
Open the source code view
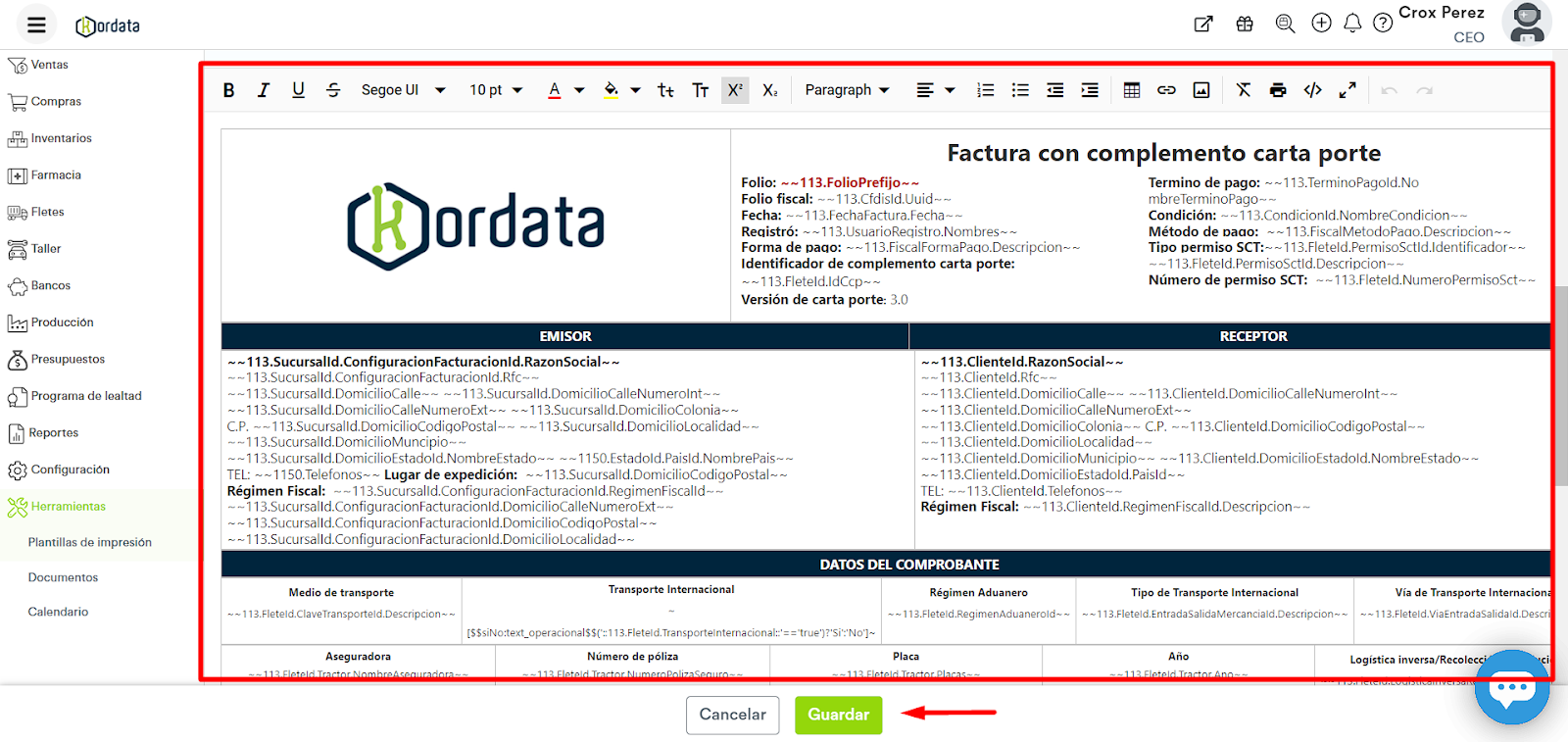tap(1312, 90)
